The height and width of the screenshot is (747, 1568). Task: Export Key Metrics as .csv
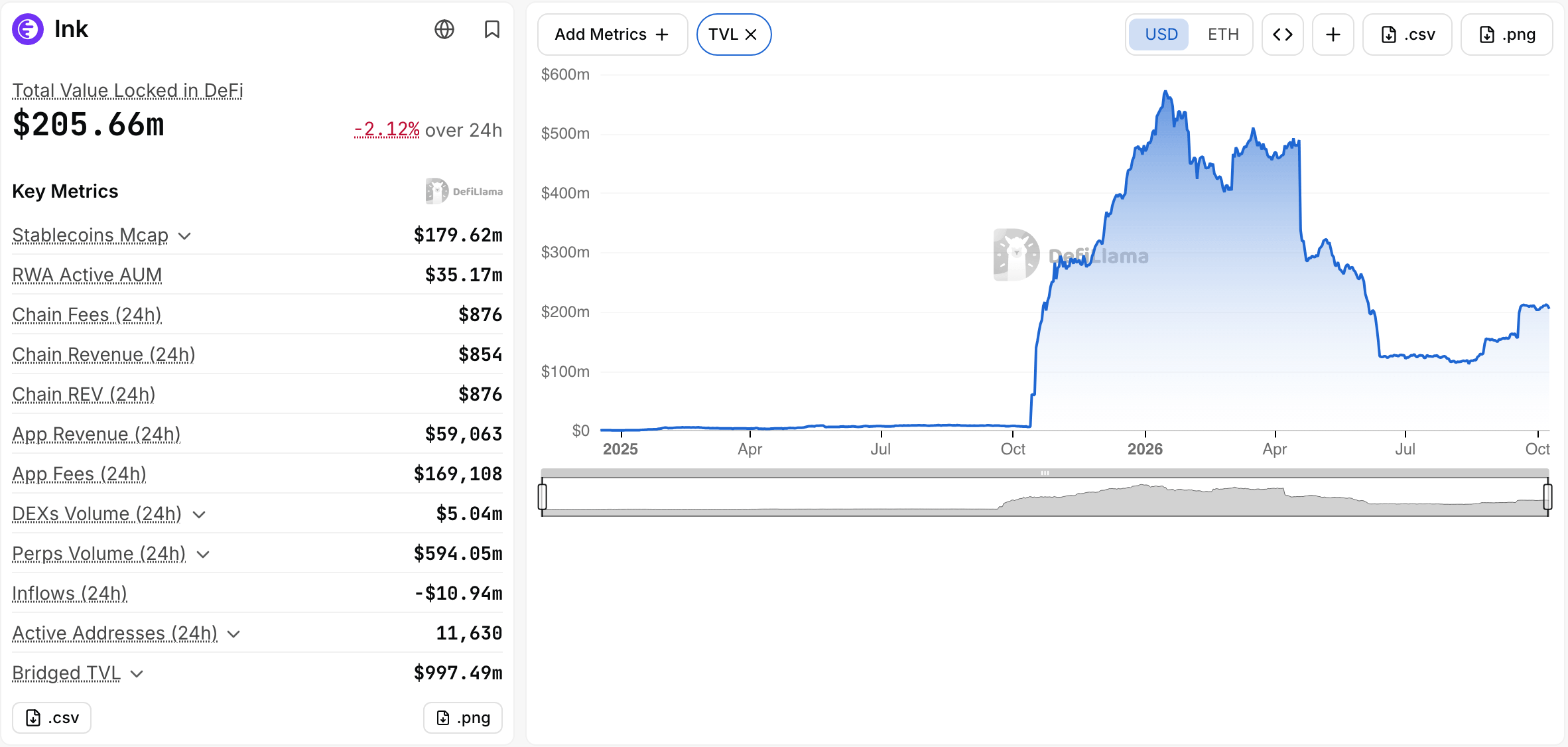pos(52,718)
